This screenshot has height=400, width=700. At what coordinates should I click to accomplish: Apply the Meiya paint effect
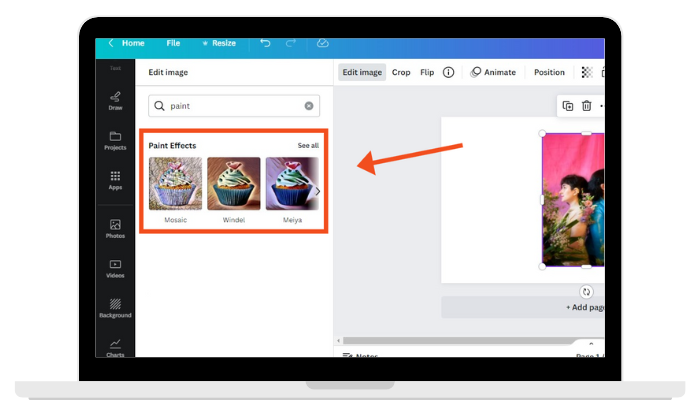(292, 183)
